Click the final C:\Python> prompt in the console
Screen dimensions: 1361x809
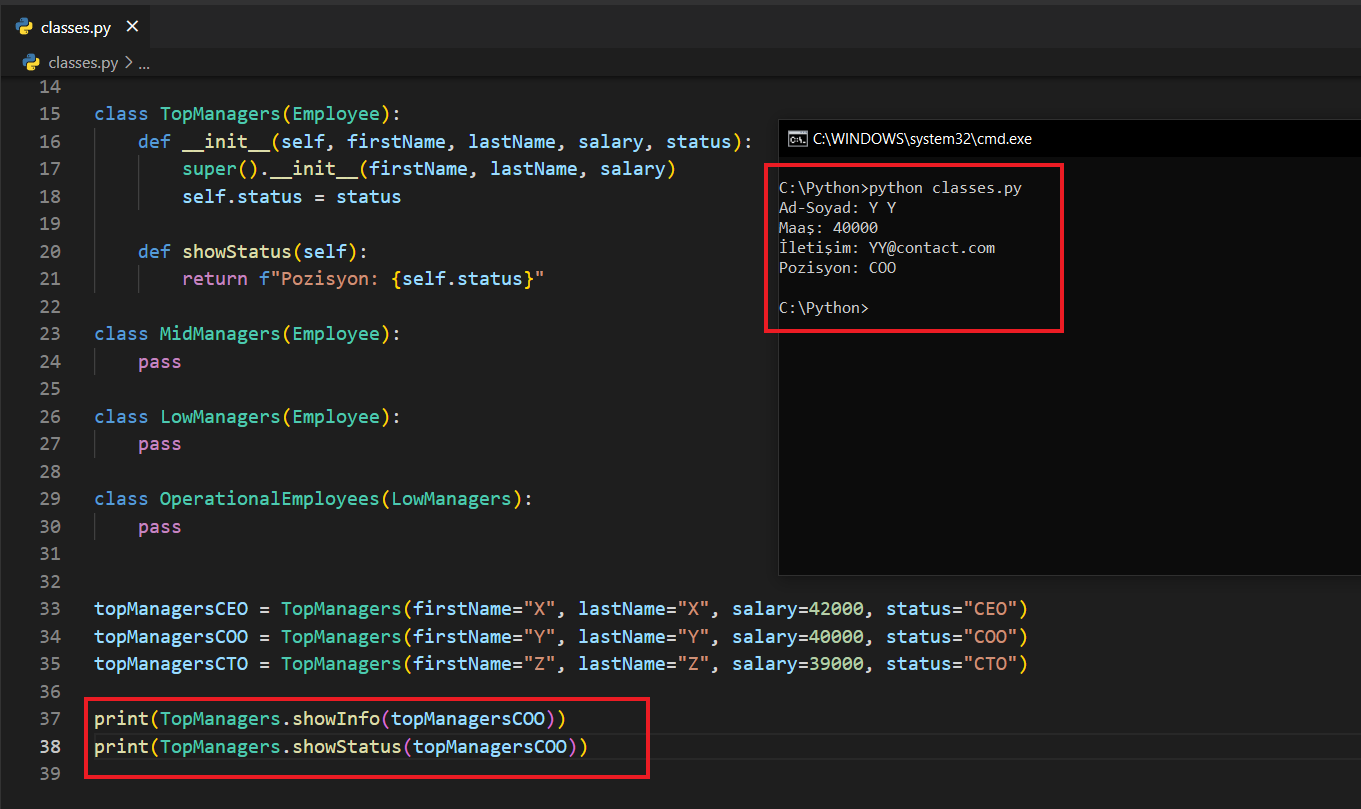pos(824,308)
